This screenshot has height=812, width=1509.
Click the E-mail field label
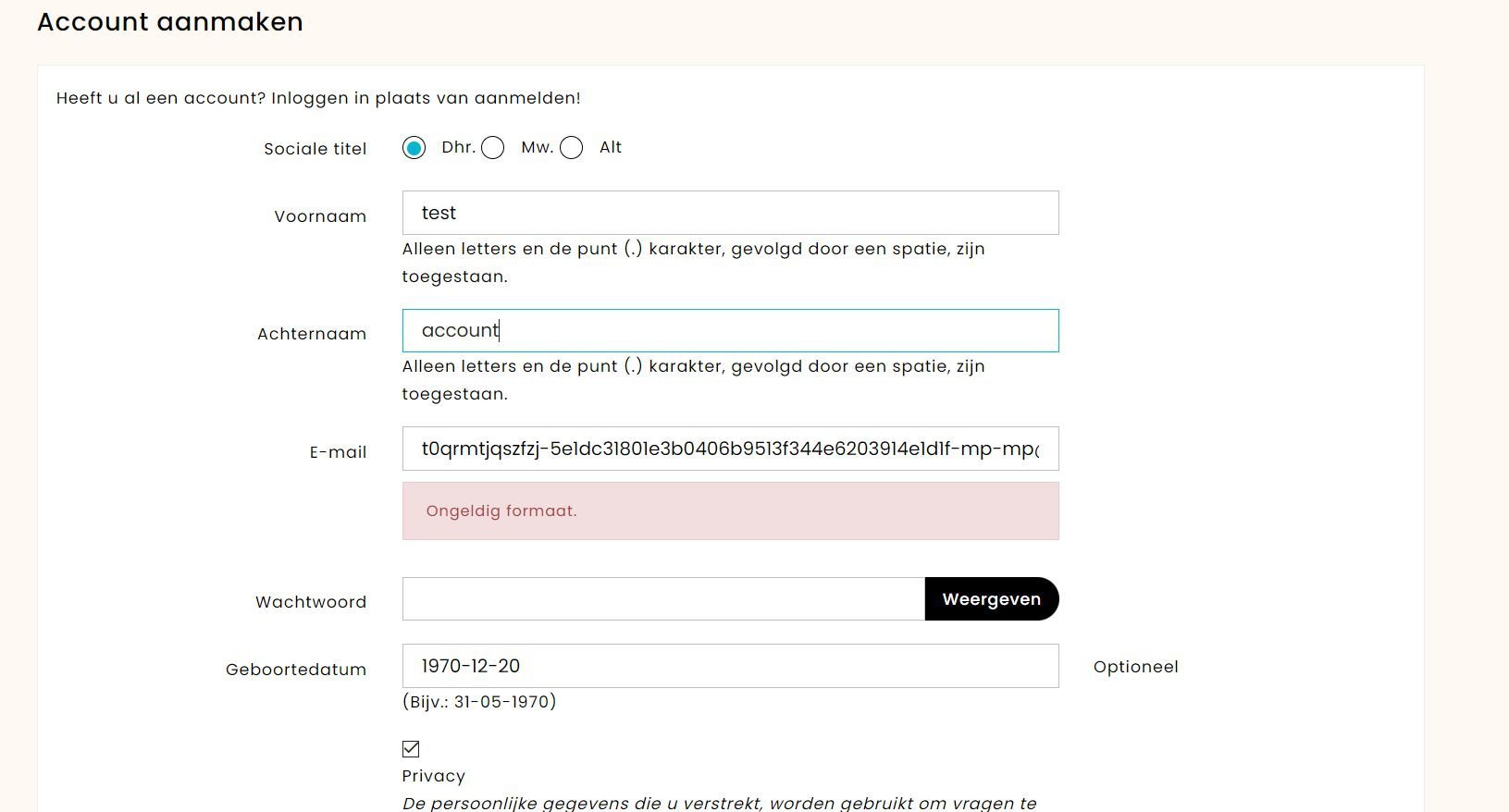point(338,452)
